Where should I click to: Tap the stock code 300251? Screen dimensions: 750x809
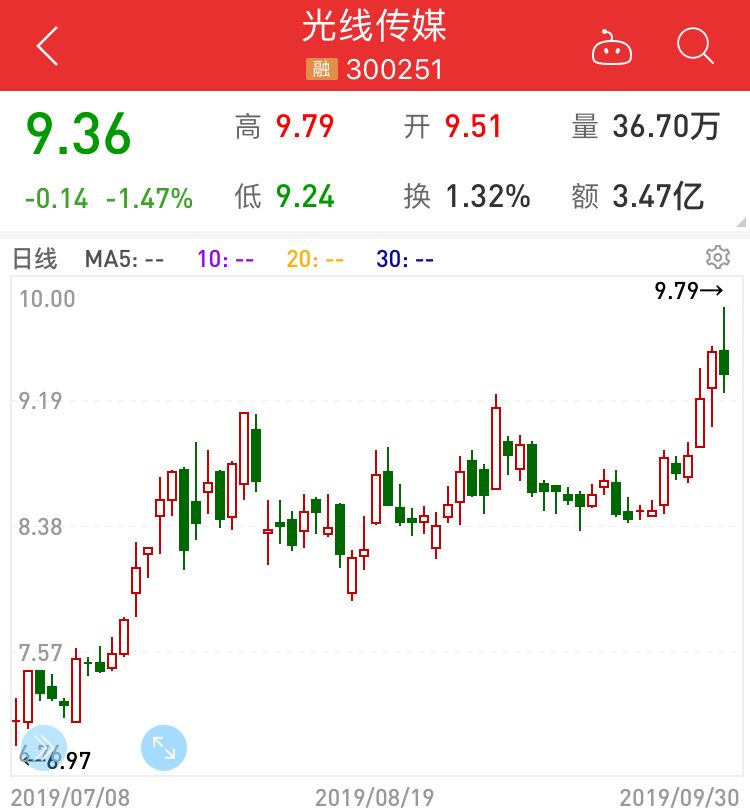click(x=394, y=69)
